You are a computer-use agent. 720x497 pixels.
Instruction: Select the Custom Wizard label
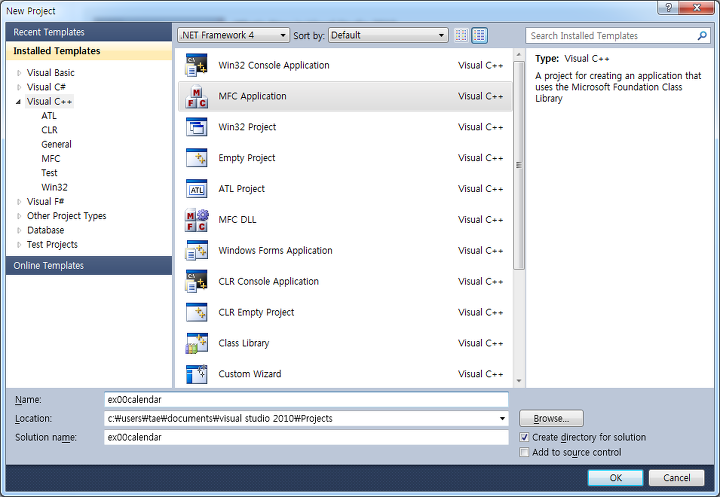tap(249, 374)
